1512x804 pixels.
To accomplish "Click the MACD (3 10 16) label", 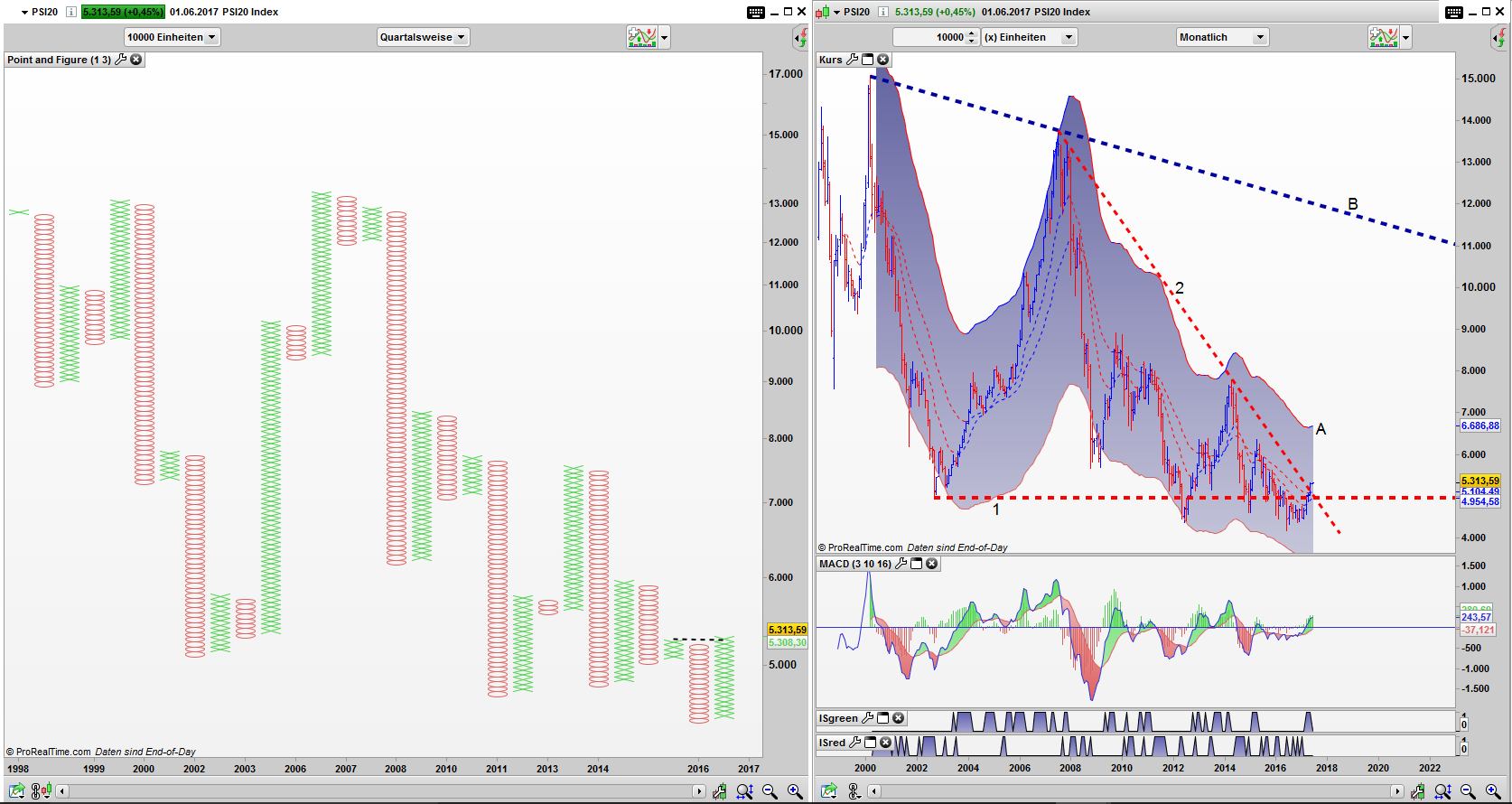I will pos(855,564).
